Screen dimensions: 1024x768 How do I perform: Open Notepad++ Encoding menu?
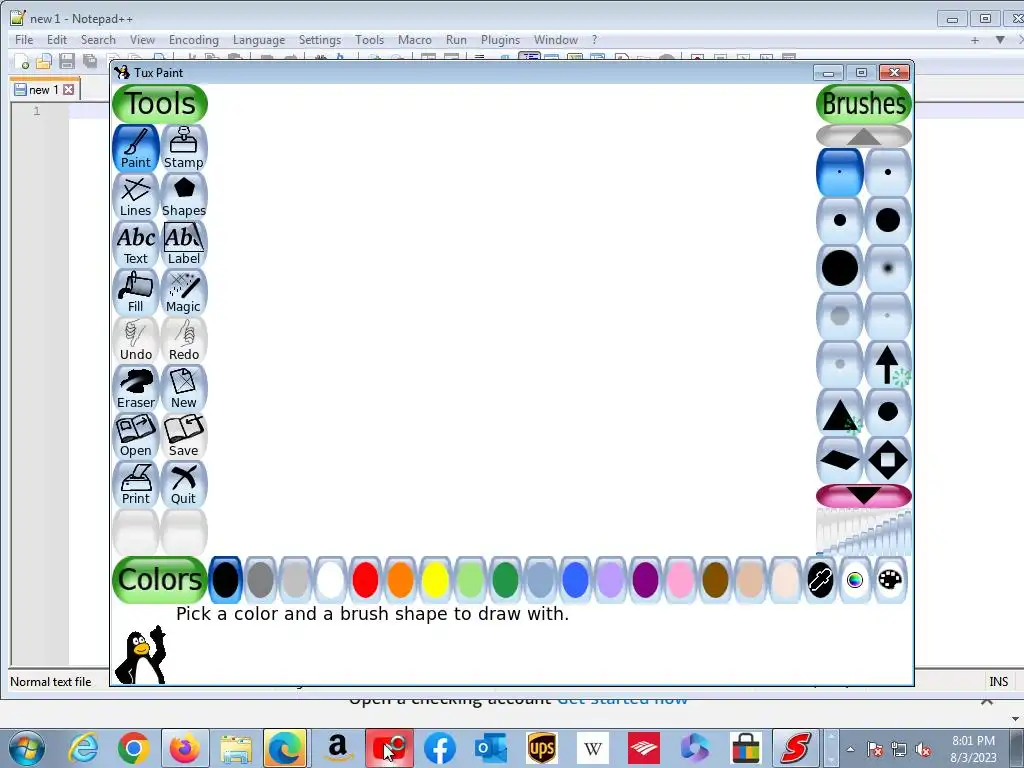click(x=194, y=40)
